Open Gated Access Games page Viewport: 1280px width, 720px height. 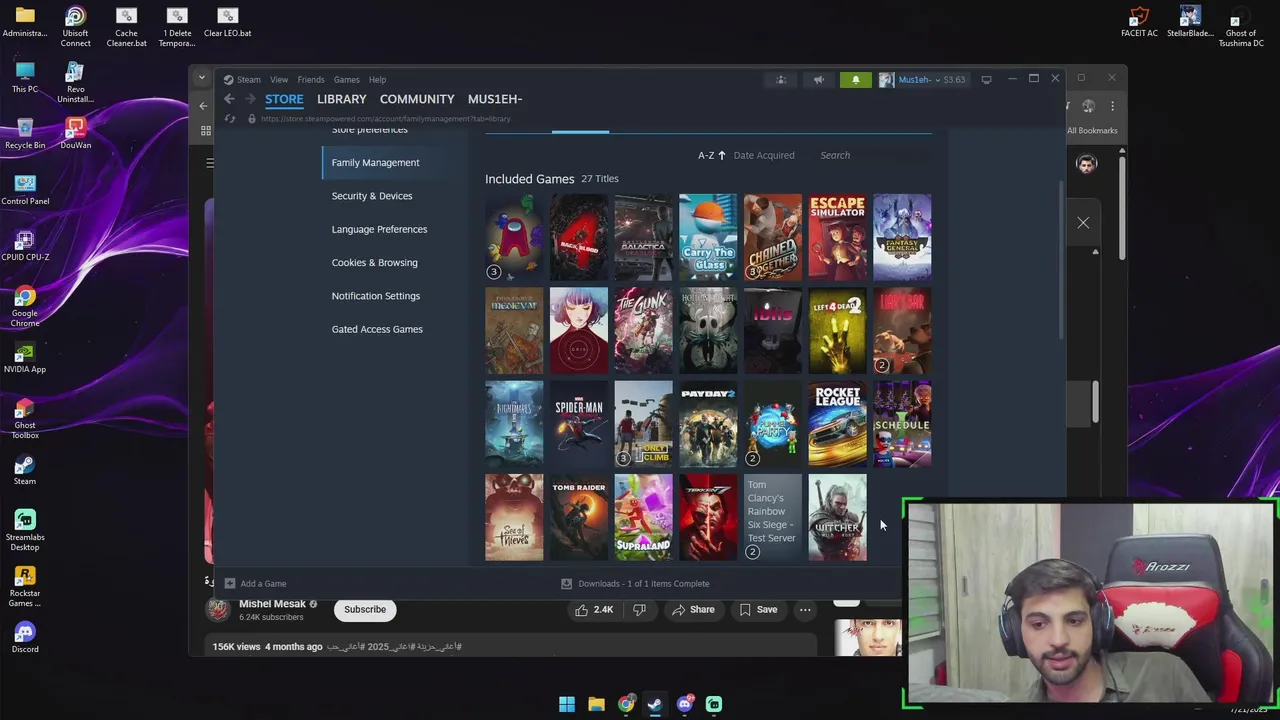tap(377, 329)
